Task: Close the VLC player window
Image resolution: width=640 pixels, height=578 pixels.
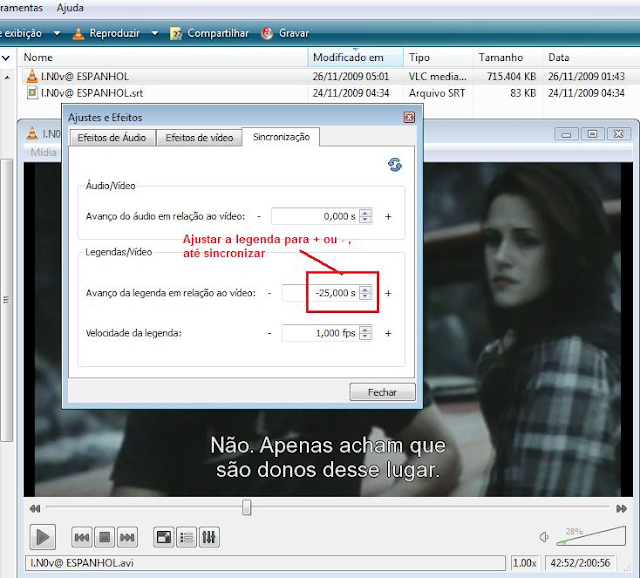Action: pos(619,134)
